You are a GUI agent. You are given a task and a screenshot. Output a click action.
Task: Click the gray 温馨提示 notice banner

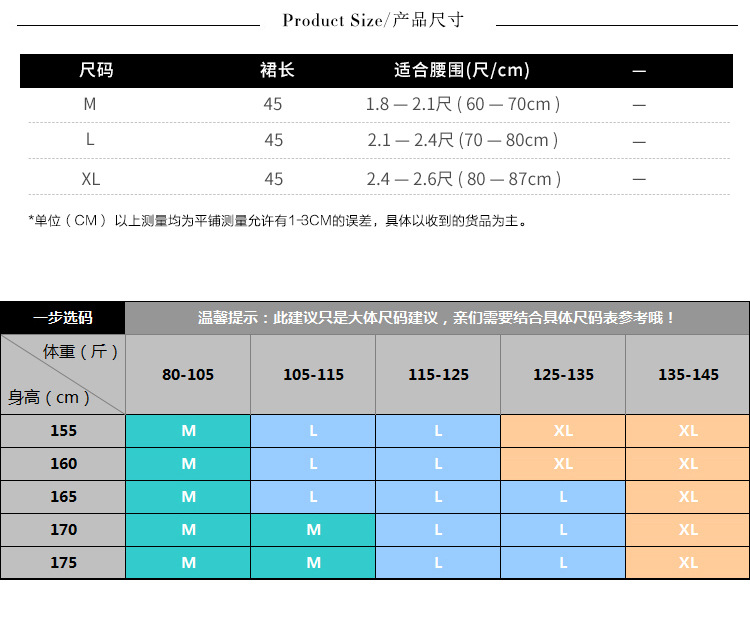tap(437, 318)
